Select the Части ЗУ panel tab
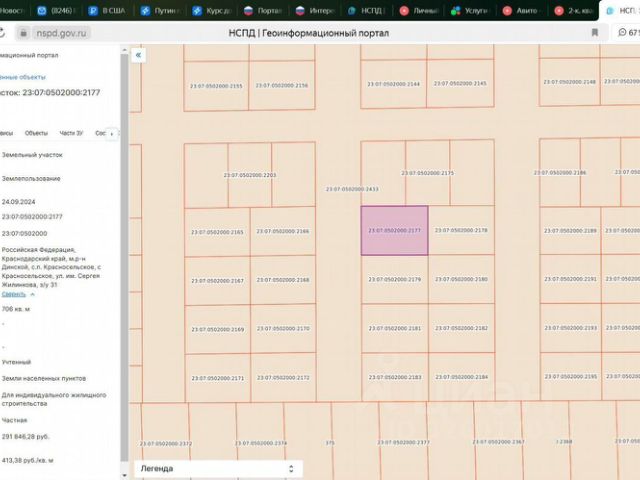Image resolution: width=640 pixels, height=480 pixels. 71,133
